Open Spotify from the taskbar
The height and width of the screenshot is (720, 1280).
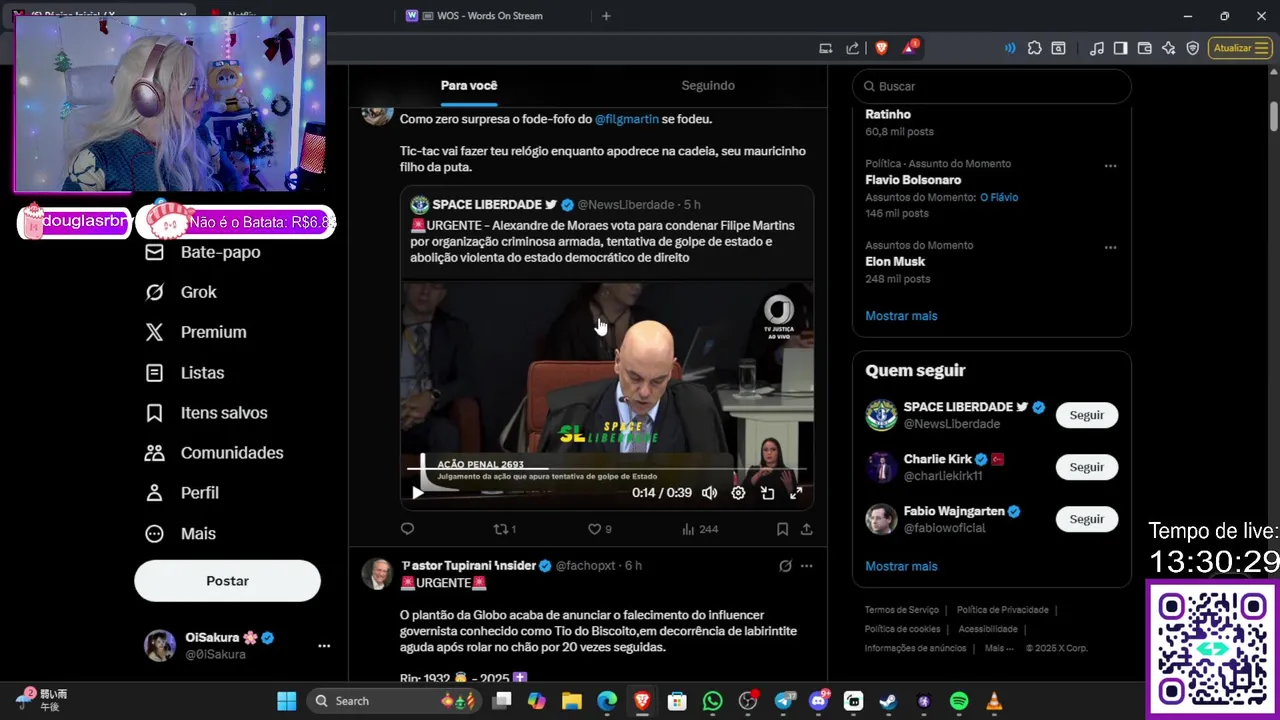coord(959,701)
